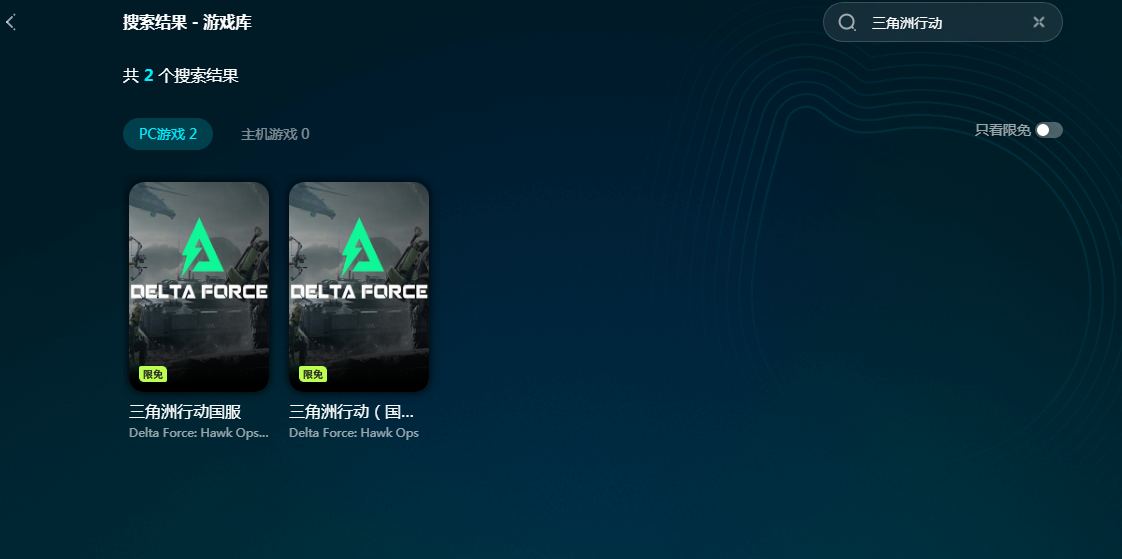Viewport: 1122px width, 559px height.
Task: Enable the 只看限免 toggle switch
Action: coord(1049,130)
